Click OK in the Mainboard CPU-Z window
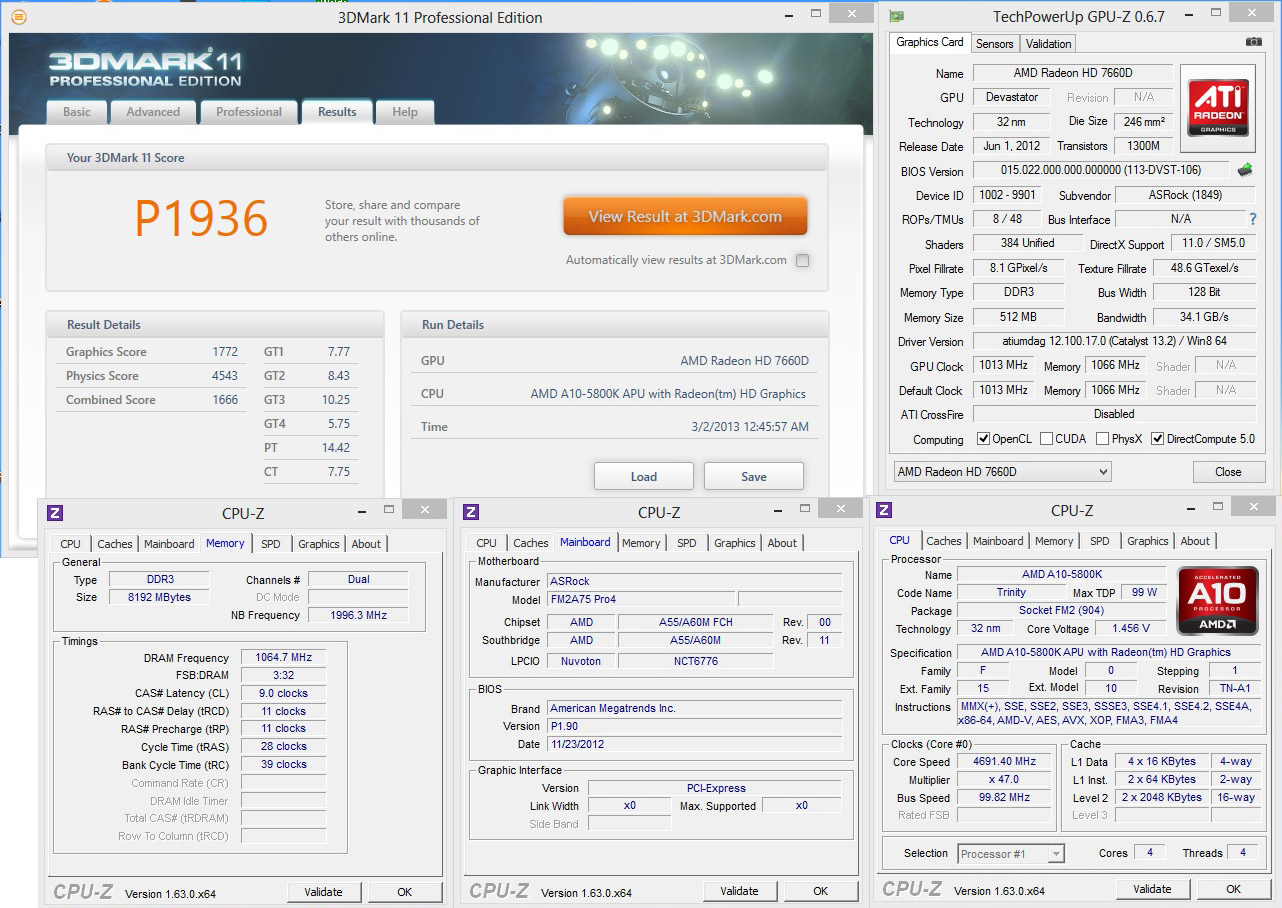 [820, 891]
